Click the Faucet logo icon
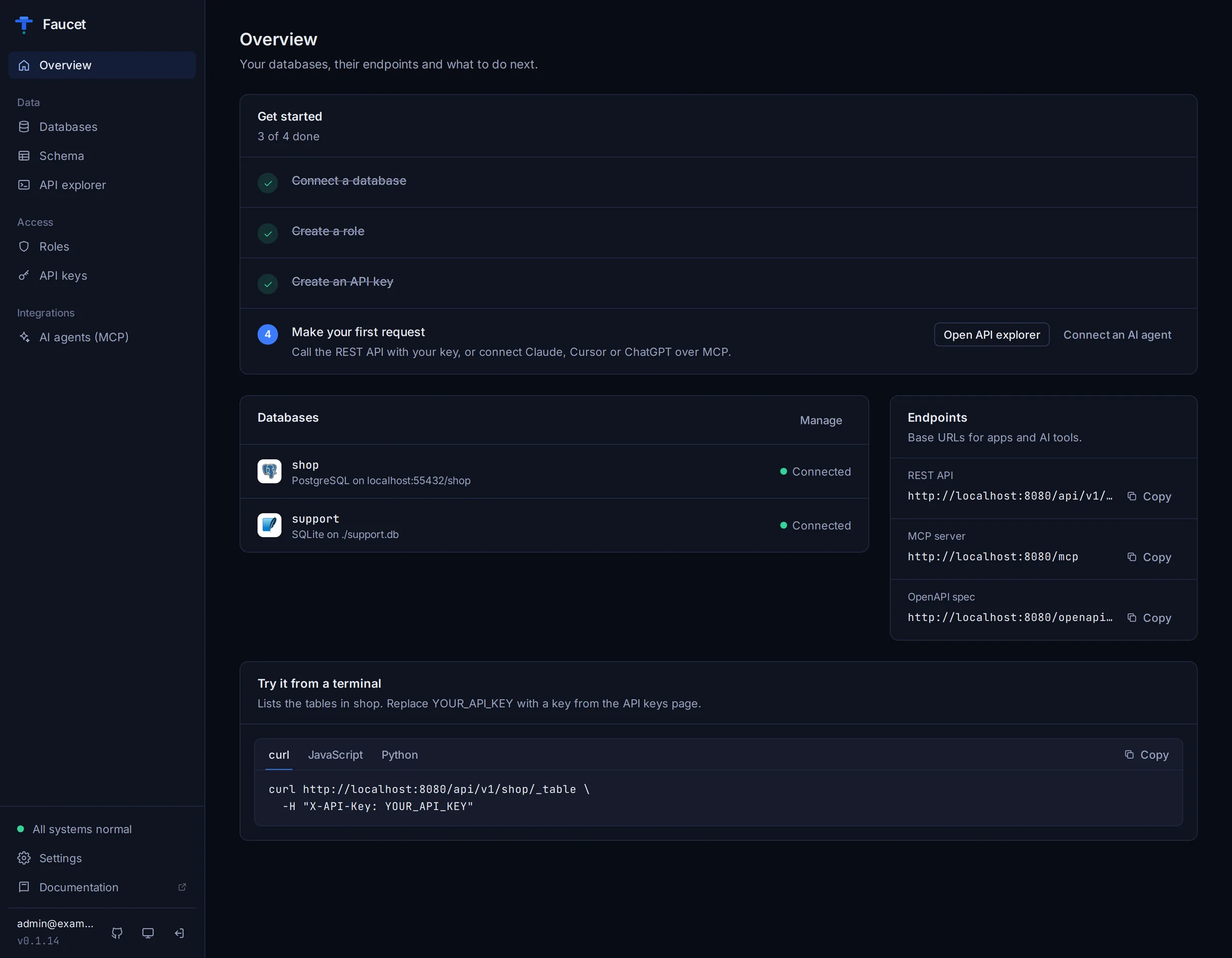The width and height of the screenshot is (1232, 958). (24, 24)
